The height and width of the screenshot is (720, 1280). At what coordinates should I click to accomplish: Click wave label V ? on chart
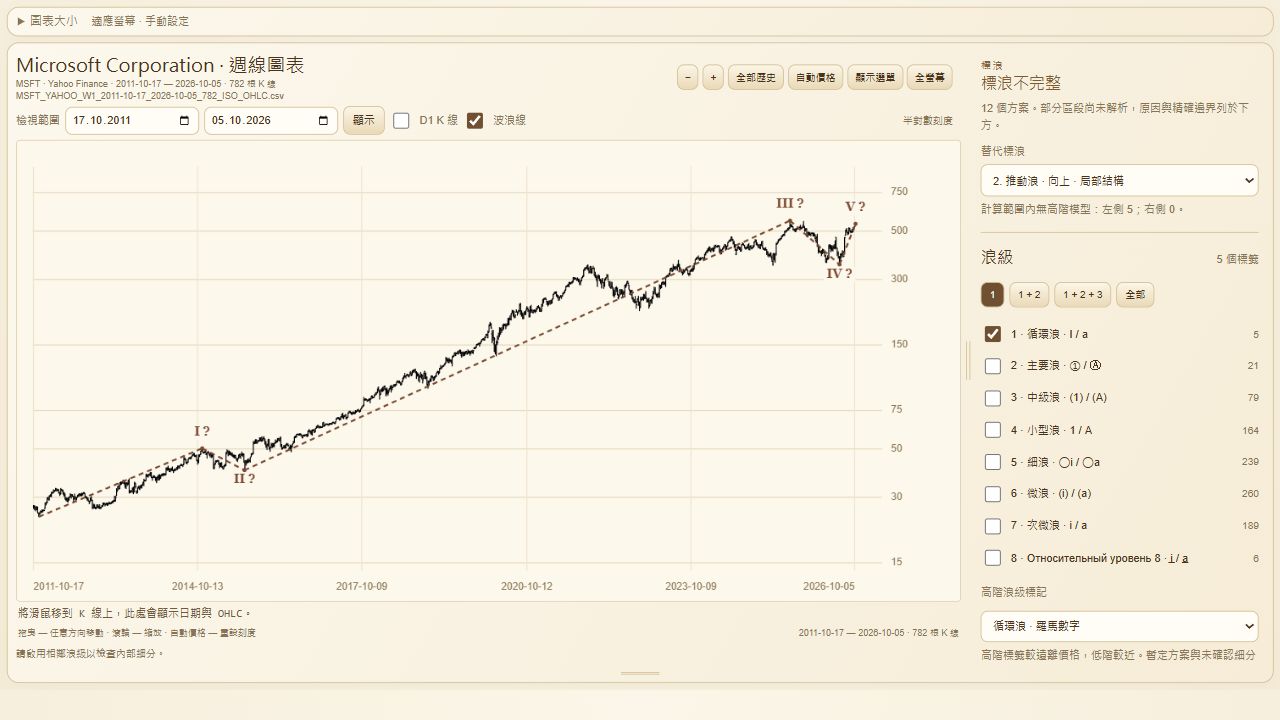click(x=855, y=207)
